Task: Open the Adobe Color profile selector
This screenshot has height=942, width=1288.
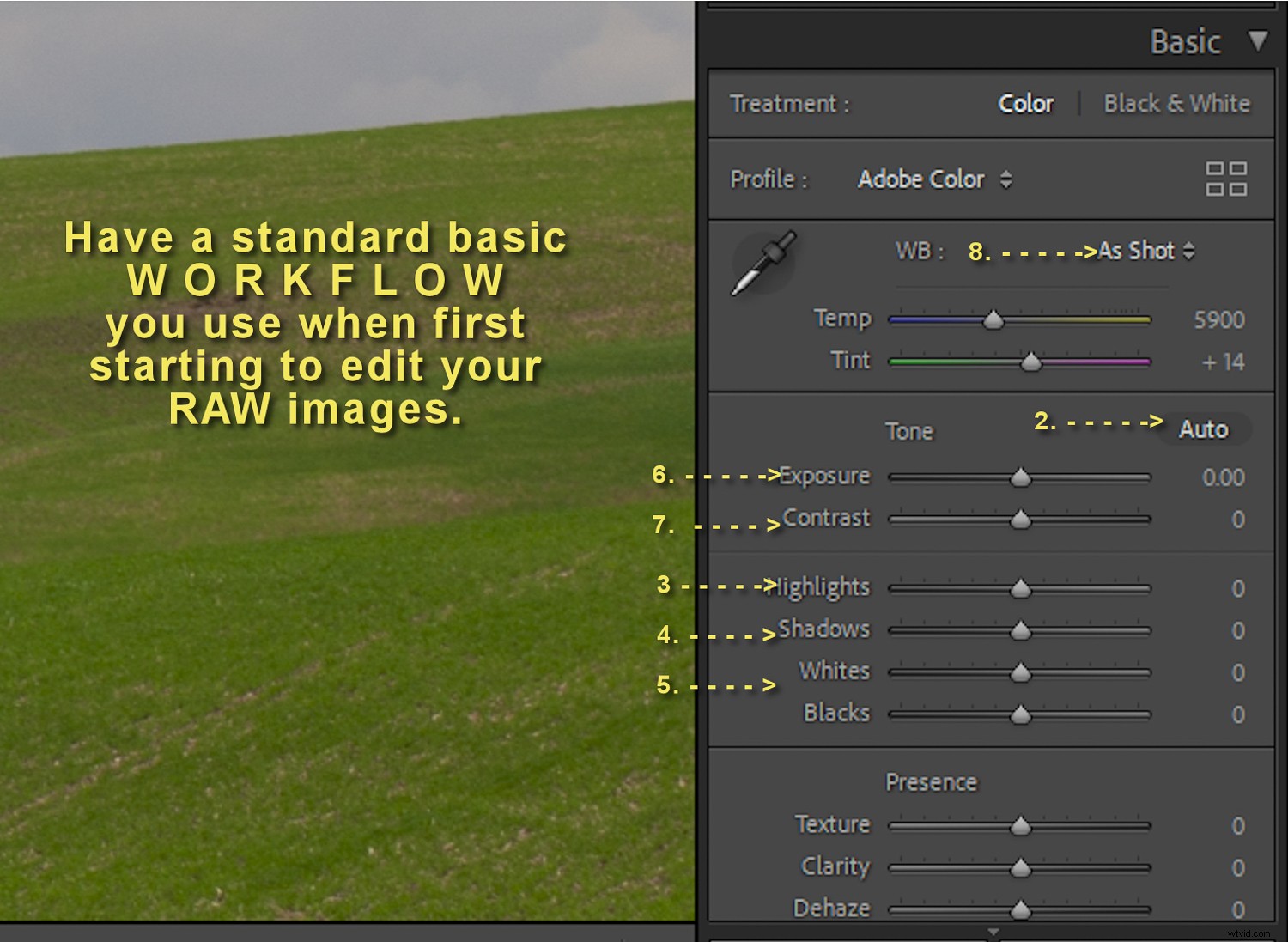Action: point(933,179)
